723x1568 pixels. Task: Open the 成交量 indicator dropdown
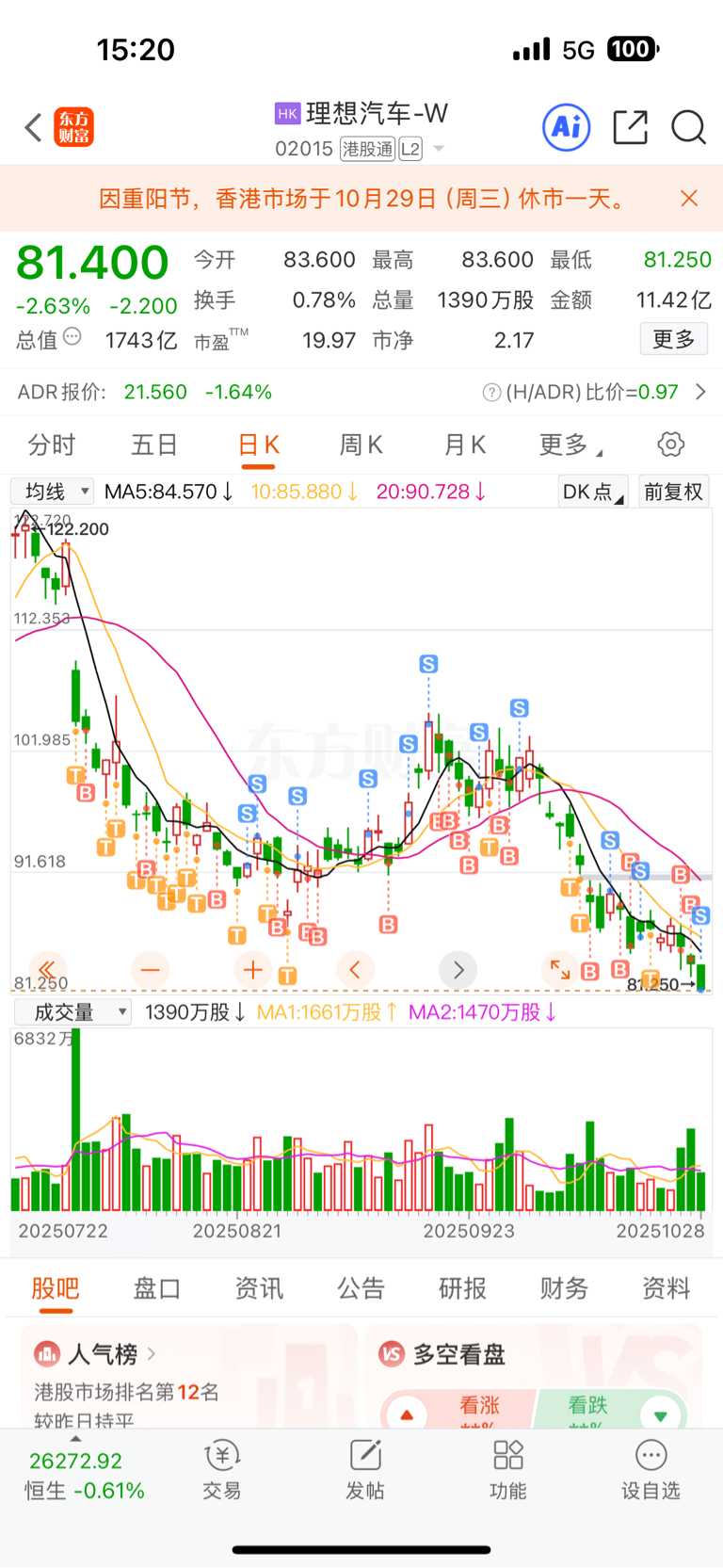[x=72, y=1012]
